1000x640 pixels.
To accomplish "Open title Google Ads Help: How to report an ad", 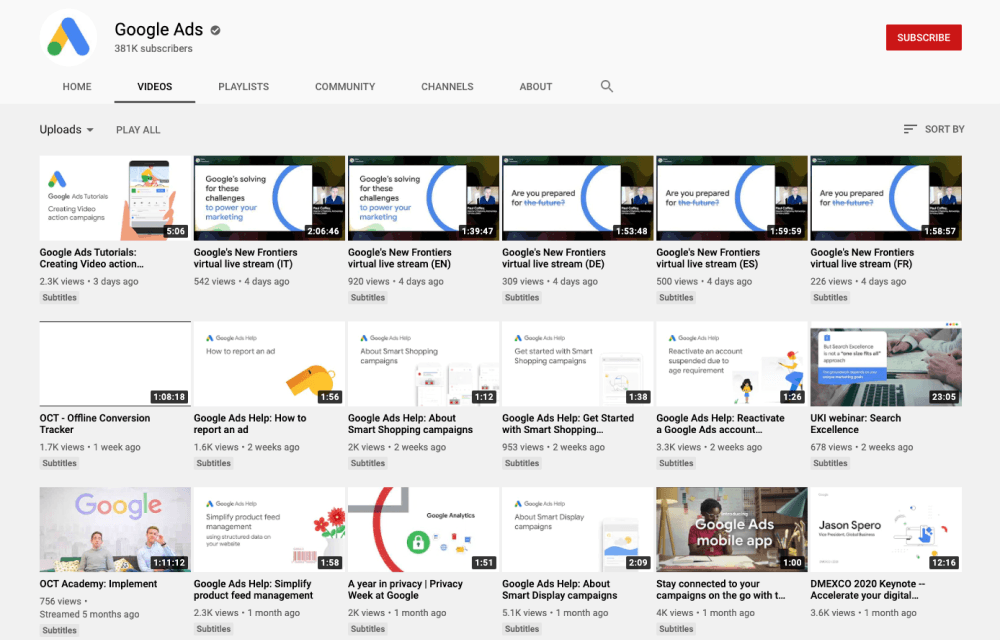I will point(250,424).
